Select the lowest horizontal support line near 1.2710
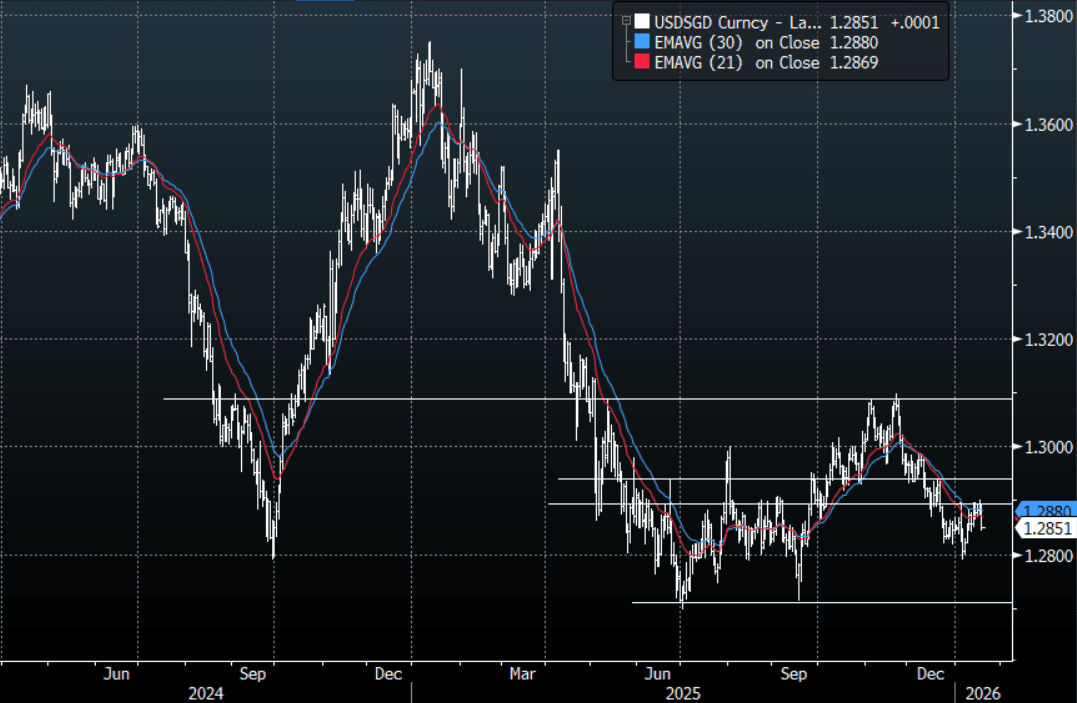Viewport: 1077px width, 703px height. pos(820,602)
